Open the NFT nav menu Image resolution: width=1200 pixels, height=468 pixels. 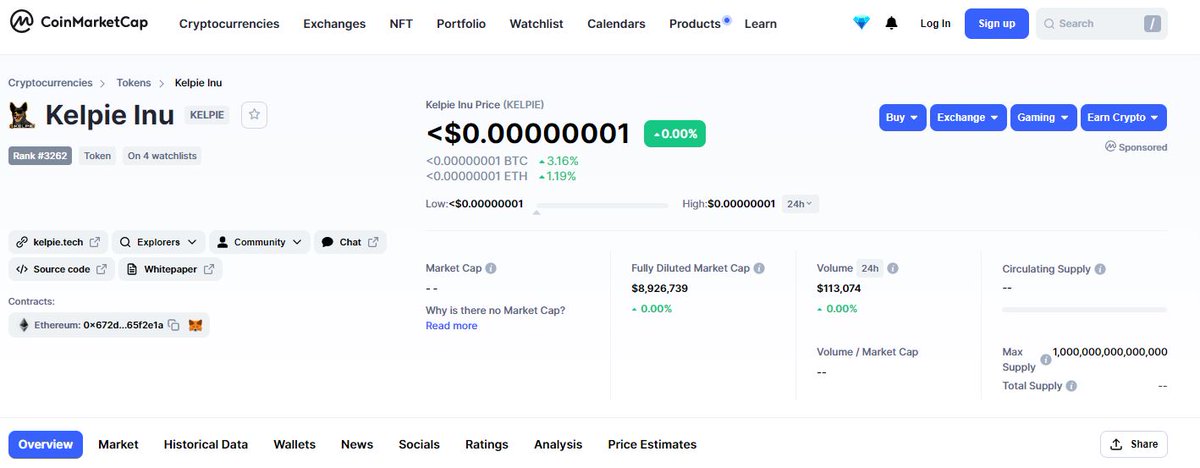pos(401,23)
